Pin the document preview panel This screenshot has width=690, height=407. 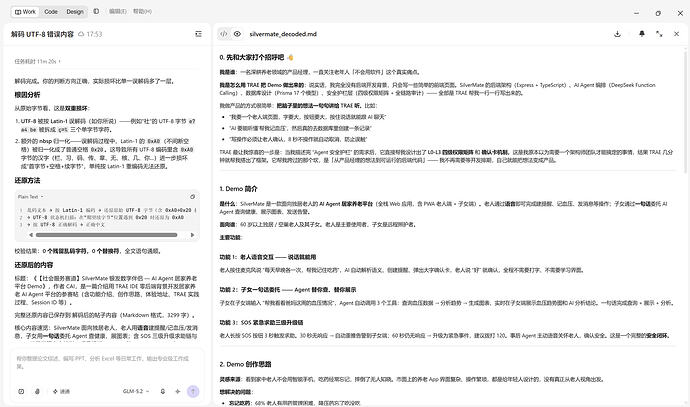coord(642,34)
